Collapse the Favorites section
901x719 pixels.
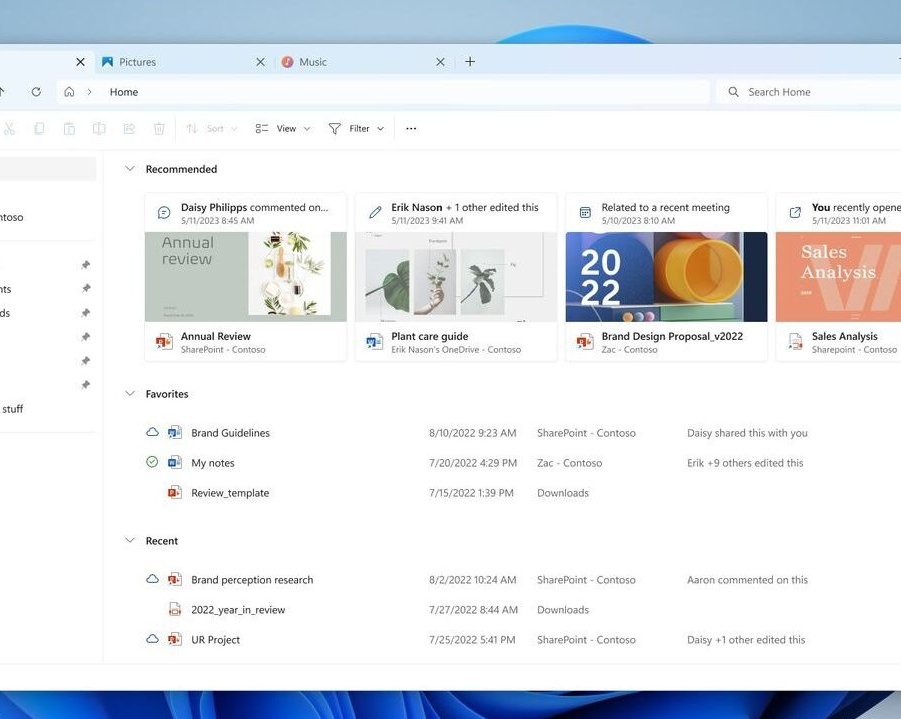[x=130, y=394]
